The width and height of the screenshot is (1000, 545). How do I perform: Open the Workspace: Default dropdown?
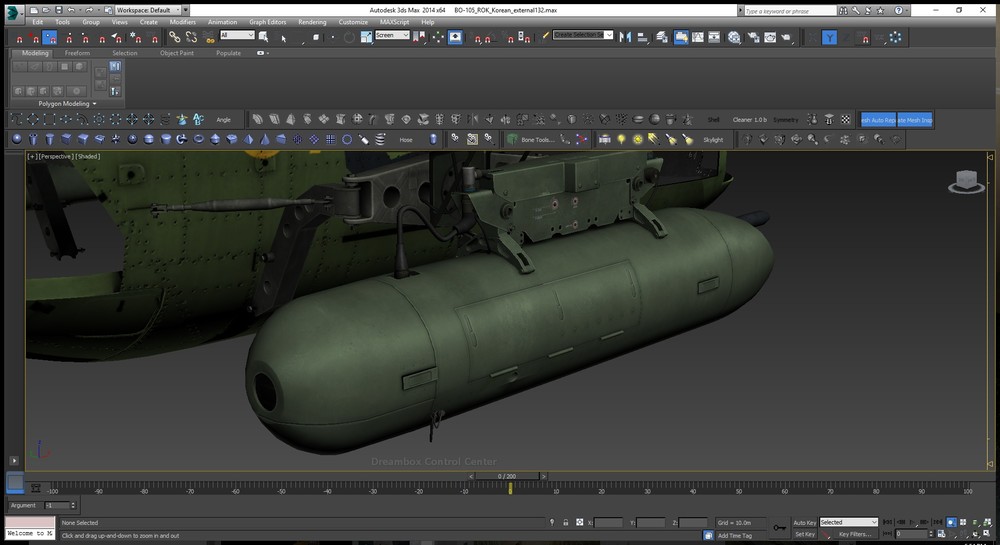coord(147,10)
